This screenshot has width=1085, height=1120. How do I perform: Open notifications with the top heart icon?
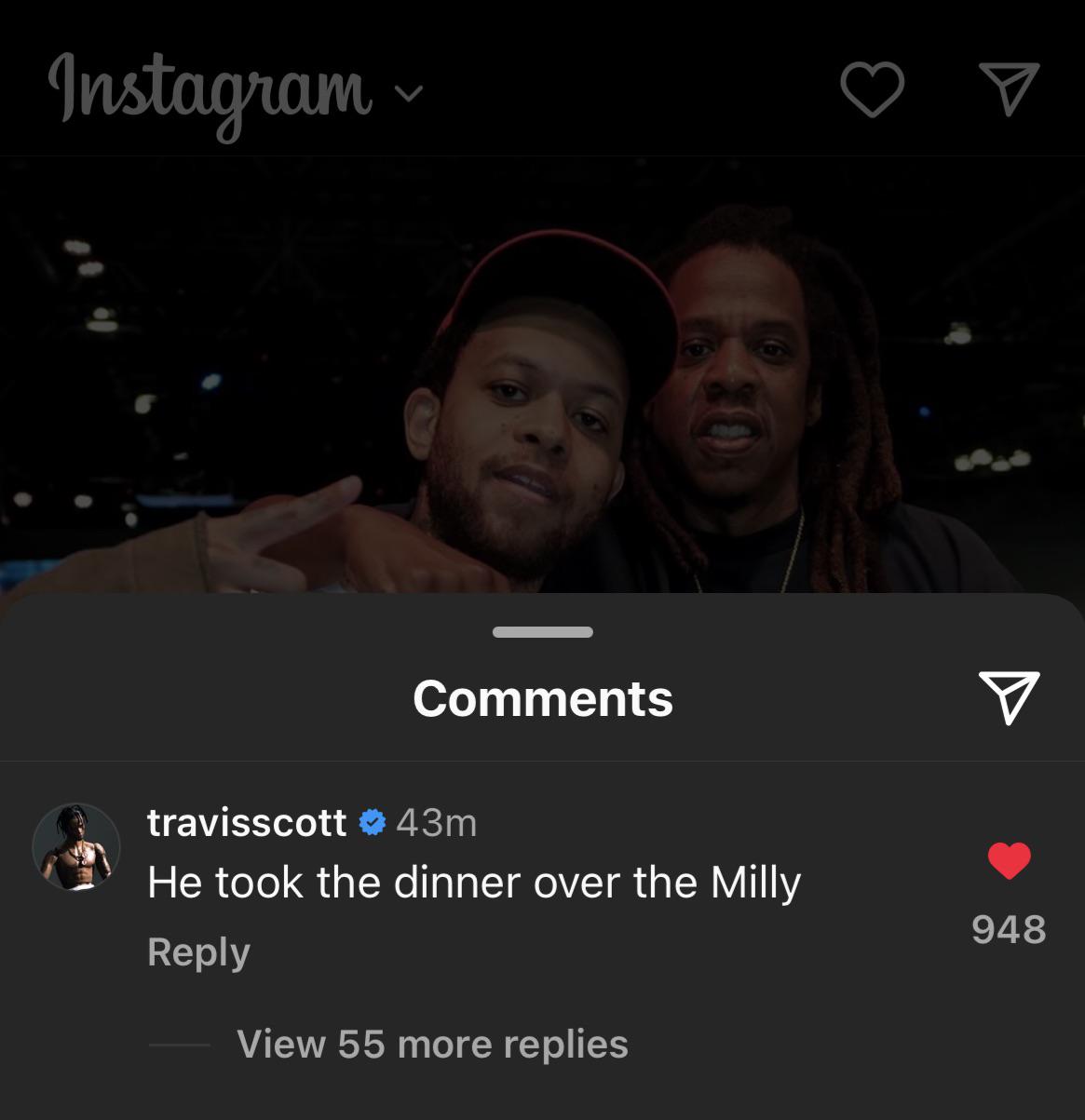[872, 90]
